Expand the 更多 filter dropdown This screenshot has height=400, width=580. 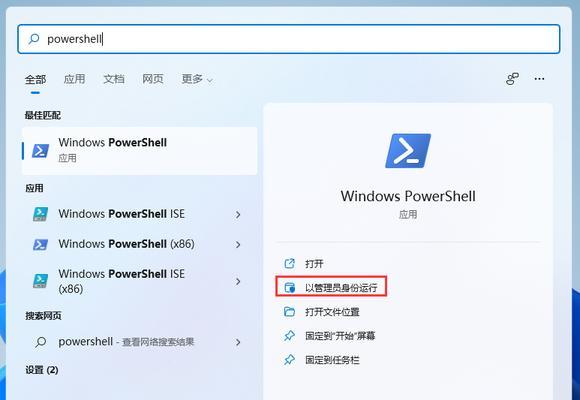pyautogui.click(x=197, y=79)
